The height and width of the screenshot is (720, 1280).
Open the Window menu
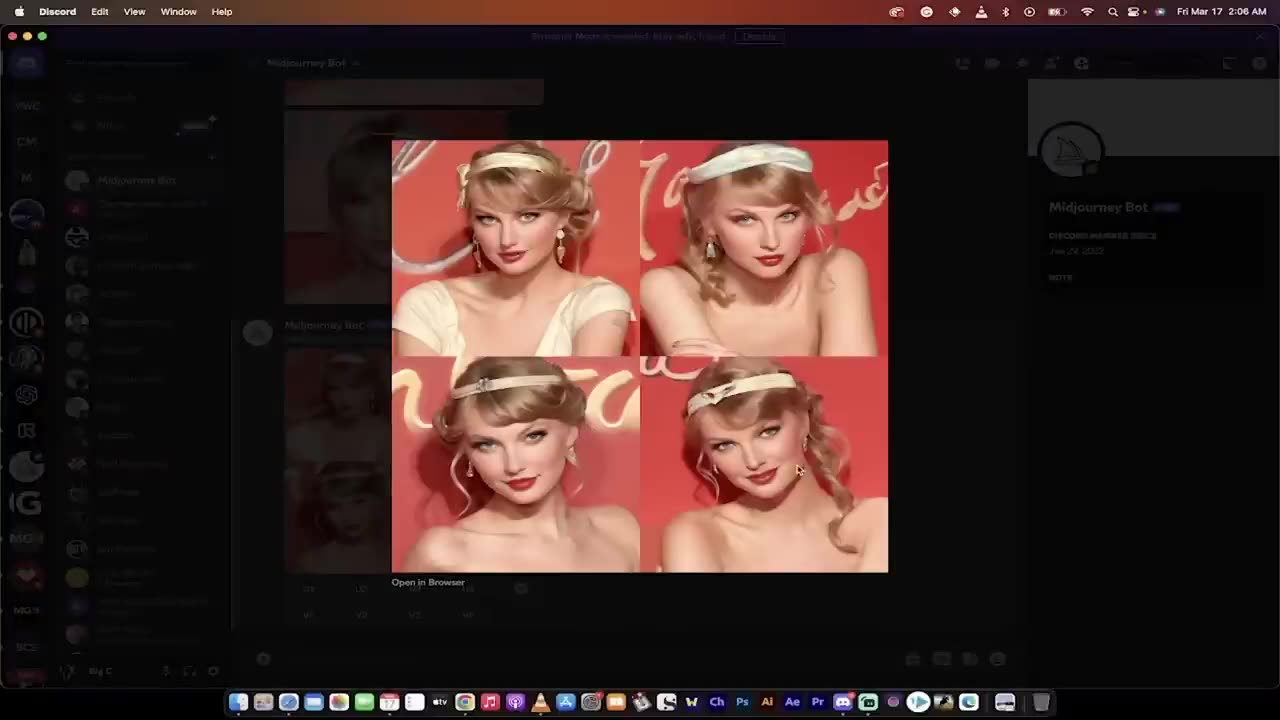[x=178, y=12]
